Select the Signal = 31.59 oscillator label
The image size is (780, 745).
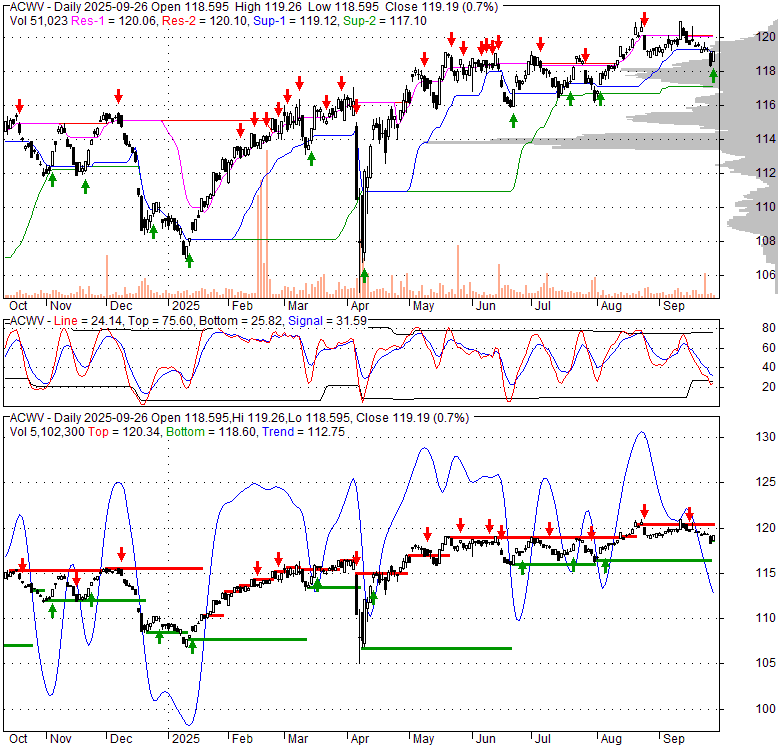click(x=327, y=321)
